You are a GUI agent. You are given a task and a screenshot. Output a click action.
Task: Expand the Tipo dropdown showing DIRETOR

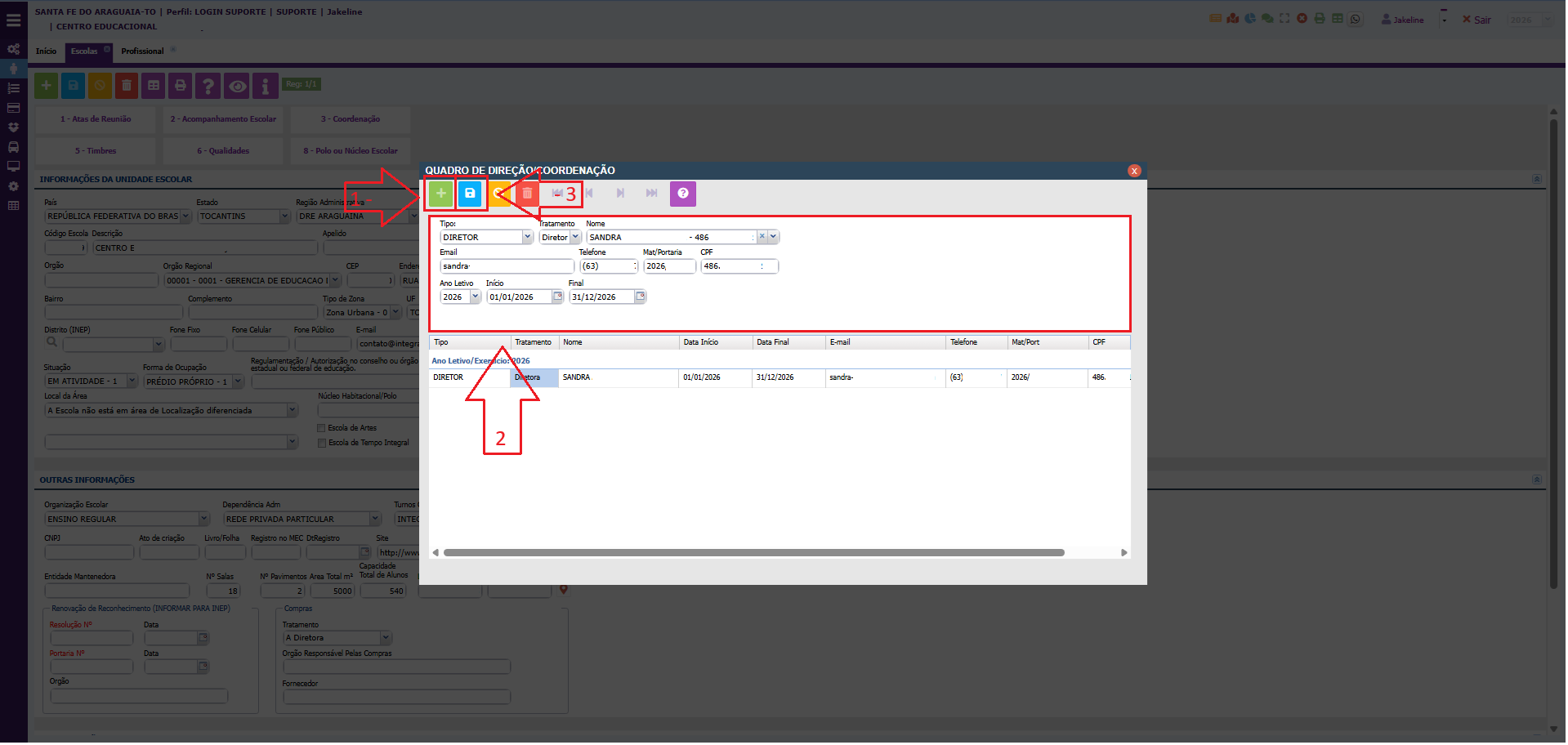527,237
